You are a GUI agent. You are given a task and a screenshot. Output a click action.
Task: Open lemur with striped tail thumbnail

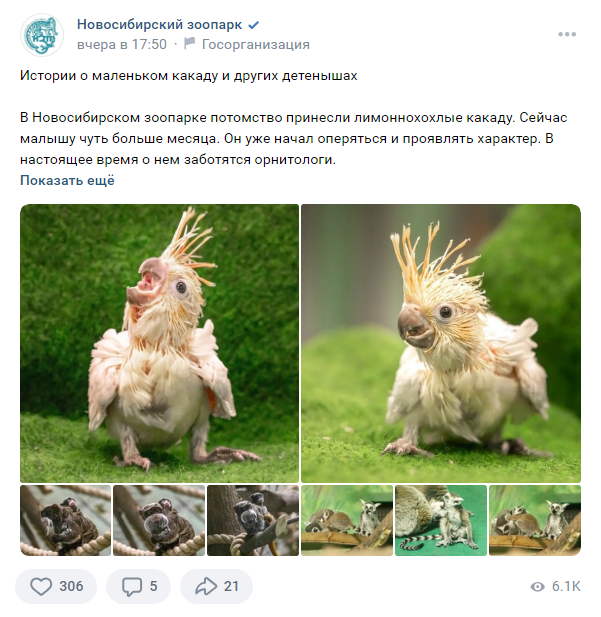click(x=441, y=520)
